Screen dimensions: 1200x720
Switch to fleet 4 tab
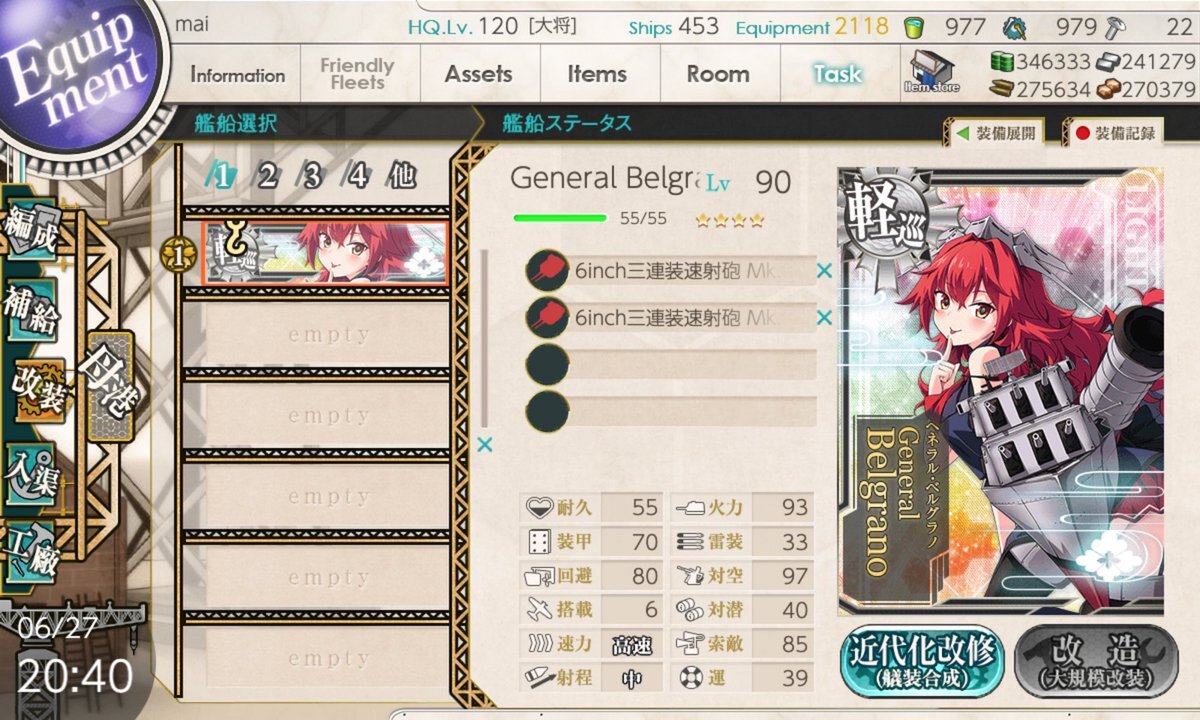pyautogui.click(x=357, y=177)
